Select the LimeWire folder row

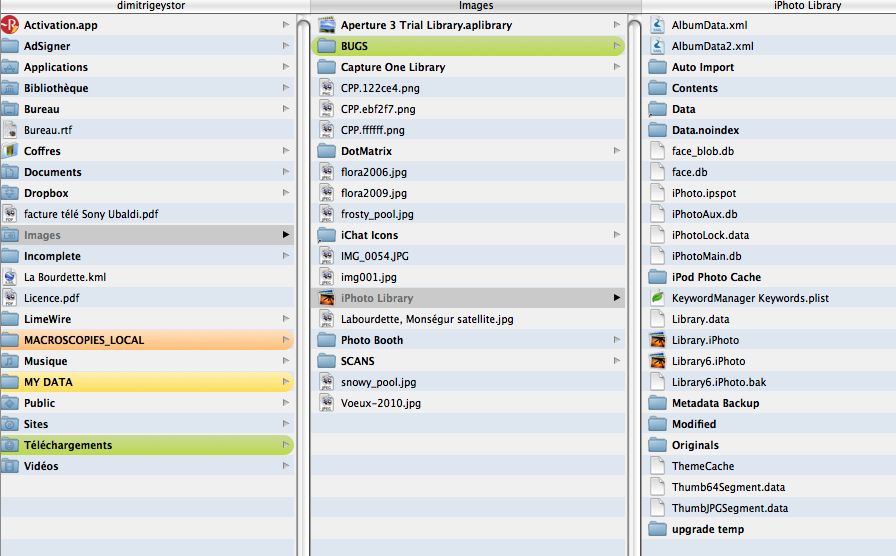click(147, 319)
